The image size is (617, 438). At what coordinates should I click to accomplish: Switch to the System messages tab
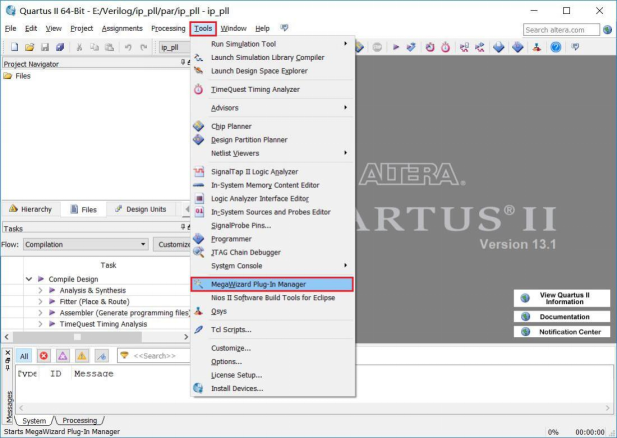(x=34, y=421)
